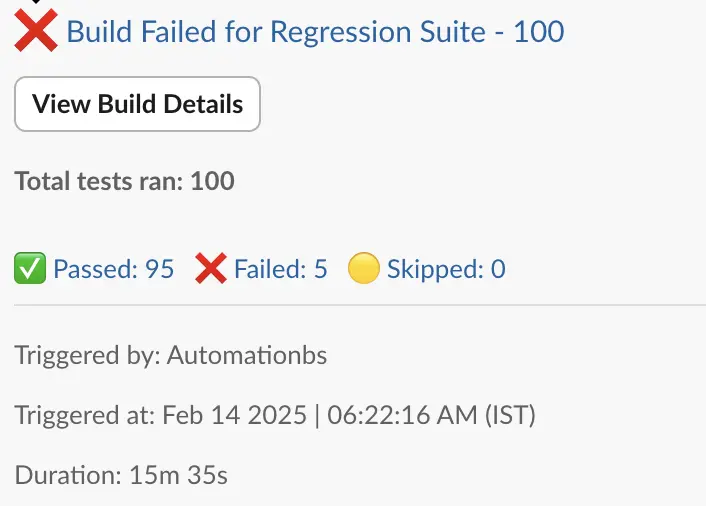Viewport: 706px width, 506px height.
Task: Click the Feb 14 2025 date
Action: click(234, 415)
